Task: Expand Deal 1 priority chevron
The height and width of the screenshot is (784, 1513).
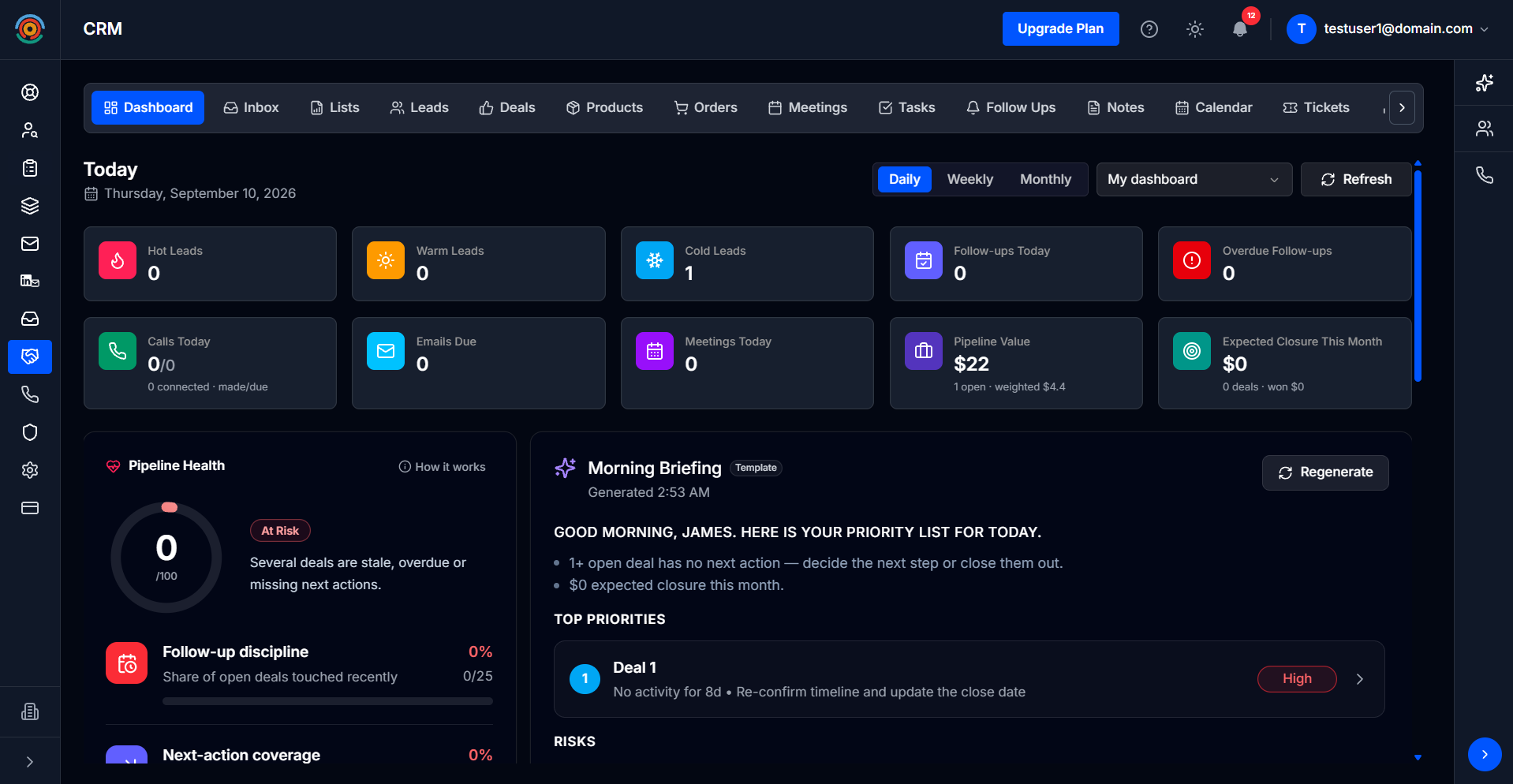Action: [x=1360, y=679]
